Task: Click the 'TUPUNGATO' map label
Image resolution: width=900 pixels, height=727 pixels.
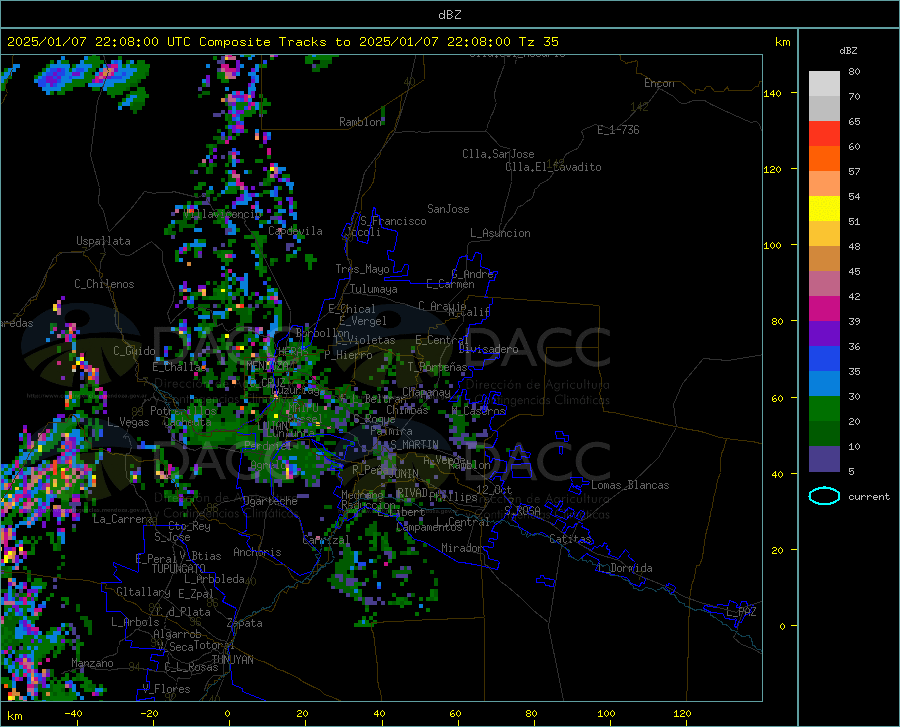Action: pyautogui.click(x=179, y=569)
